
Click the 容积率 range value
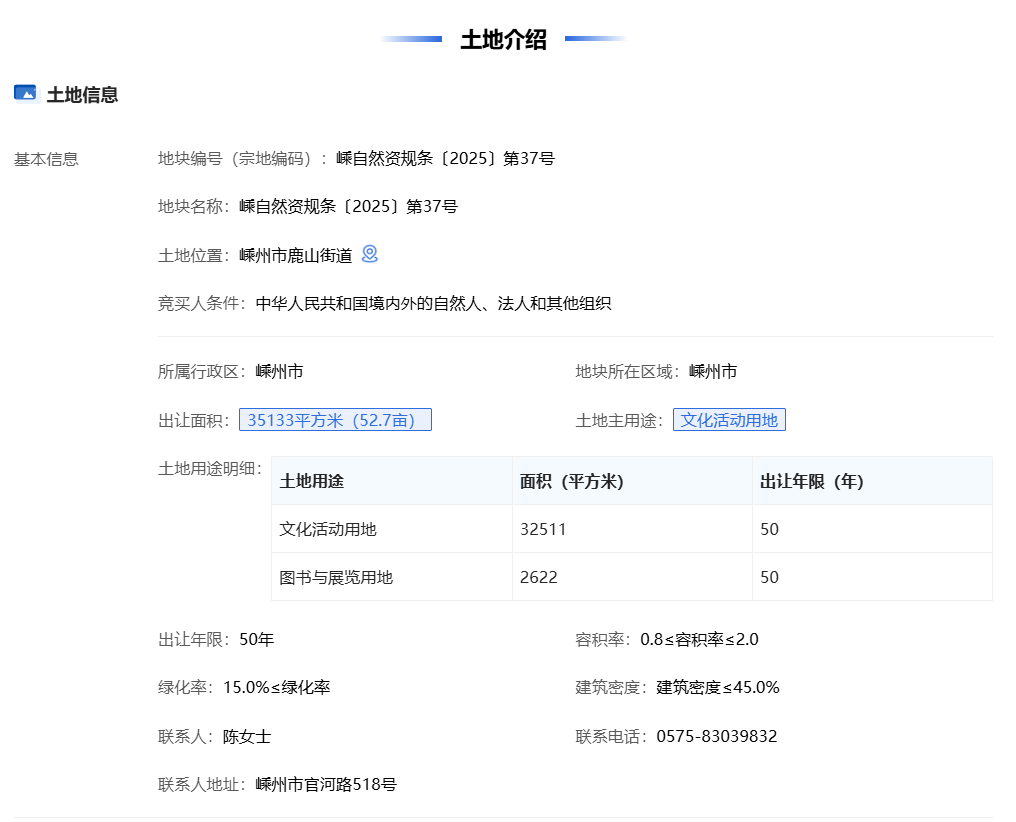click(699, 639)
